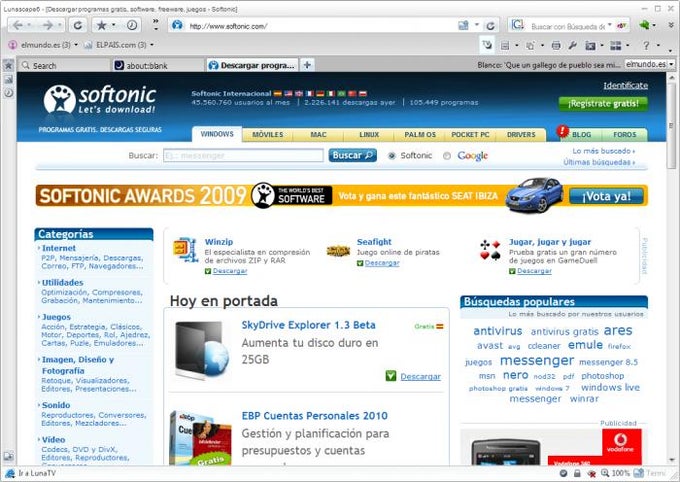Reload page using the toolbar refresh icon

pos(78,25)
